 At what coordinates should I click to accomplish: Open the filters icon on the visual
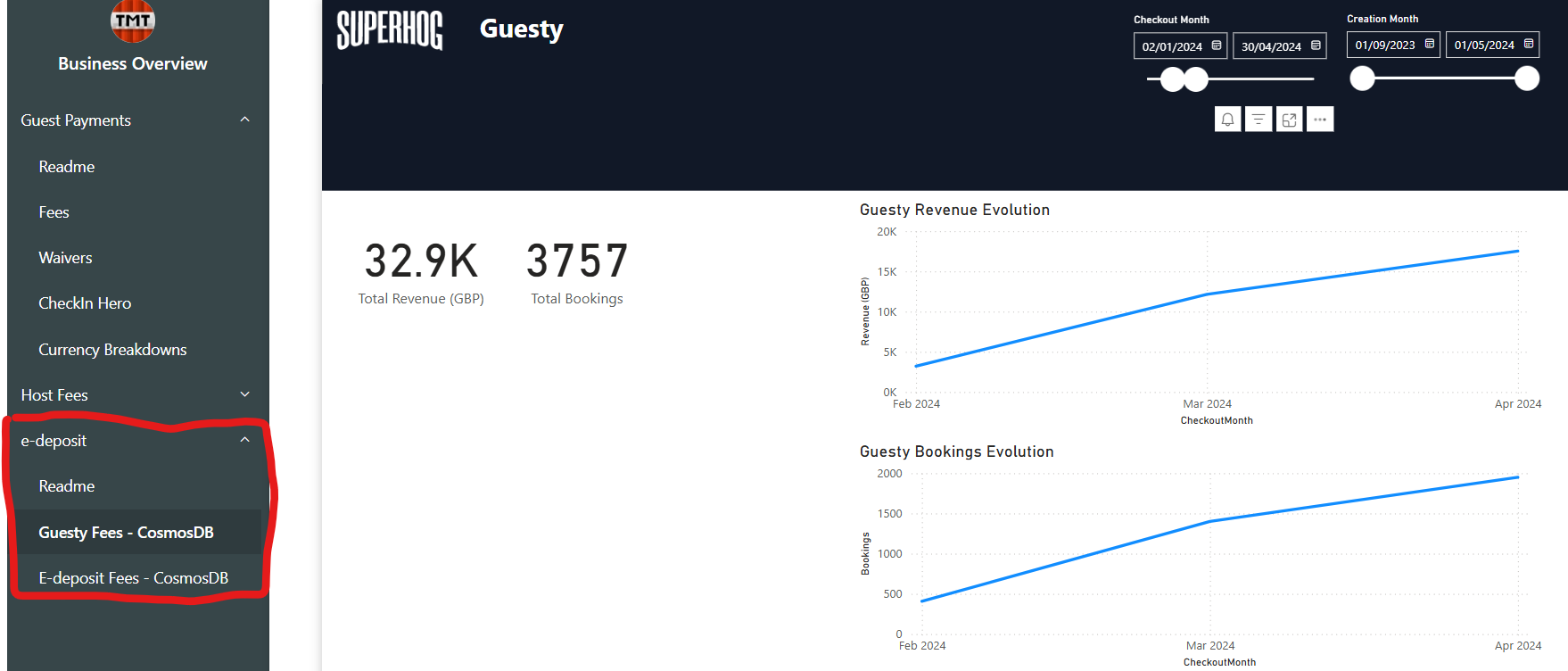tap(1259, 120)
